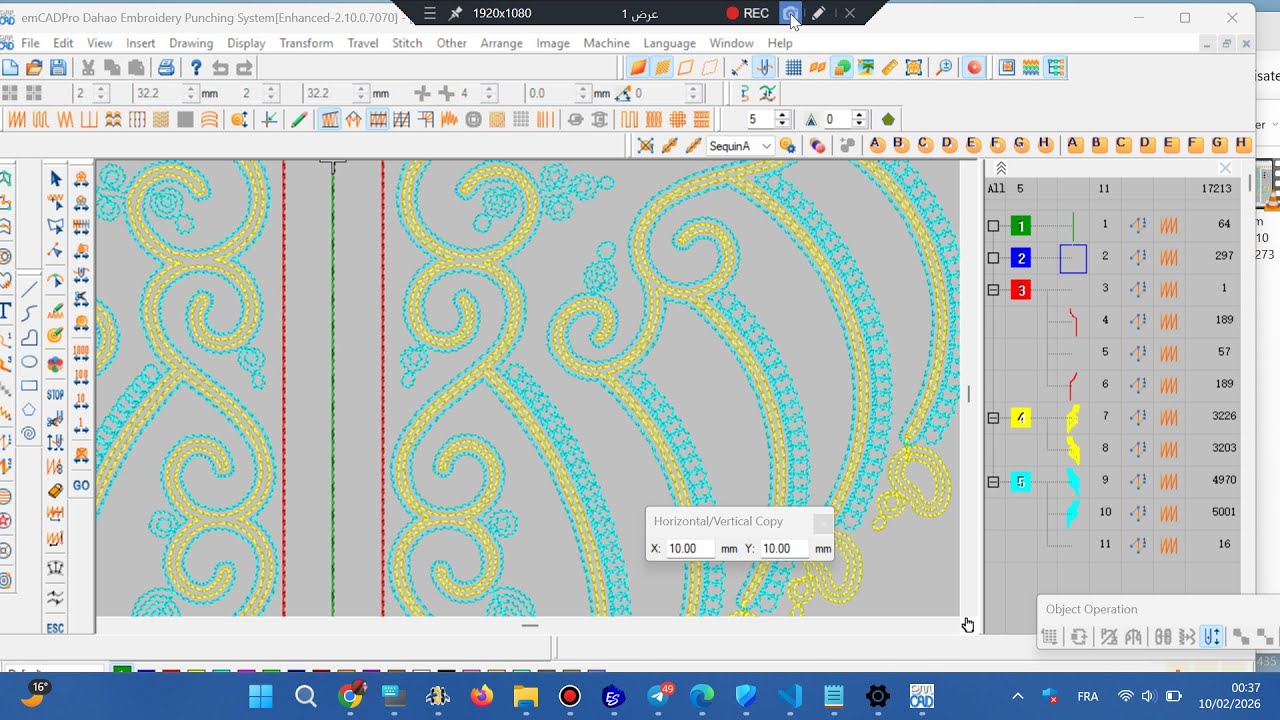The height and width of the screenshot is (720, 1280).
Task: Click the X field in Horizontal/Vertical Copy
Action: click(691, 548)
